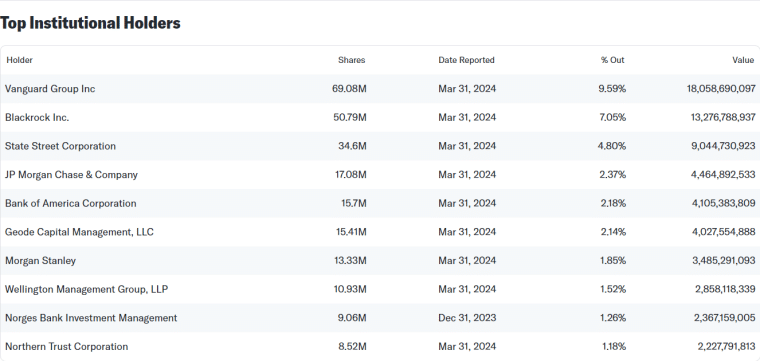
Task: Click the 34.6M shares value
Action: click(352, 146)
